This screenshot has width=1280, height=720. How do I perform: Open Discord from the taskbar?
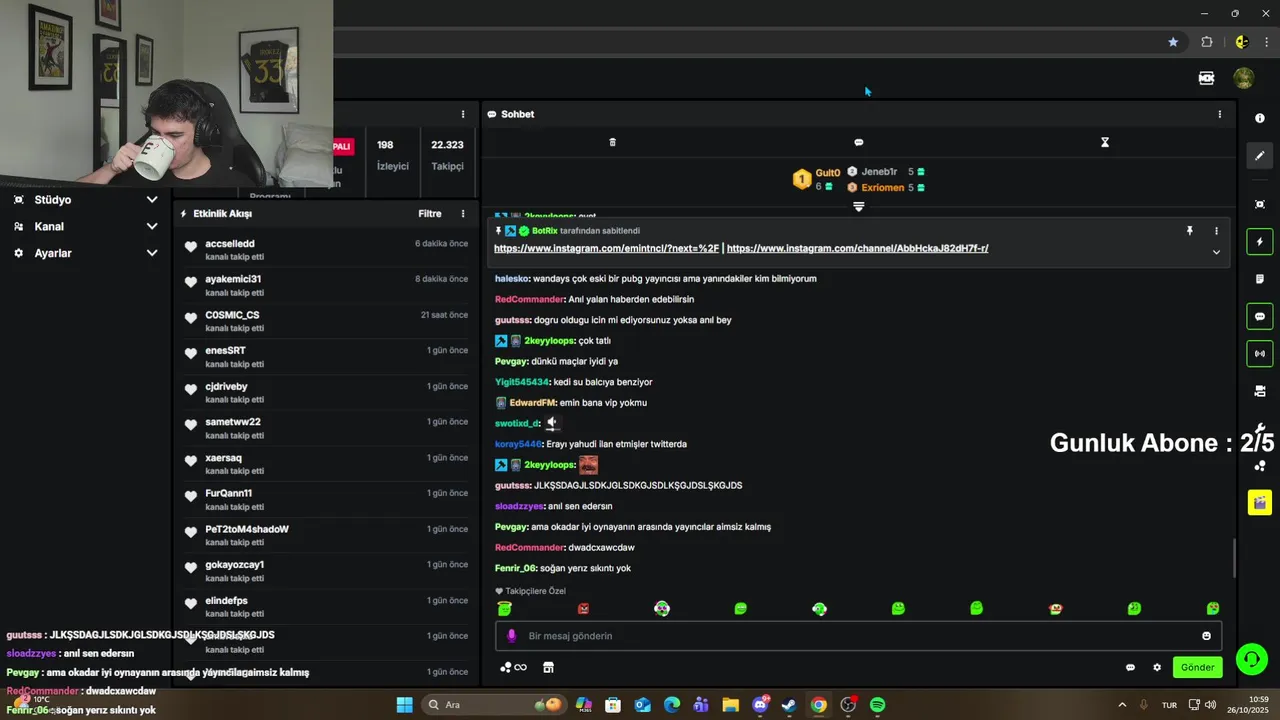pyautogui.click(x=760, y=705)
